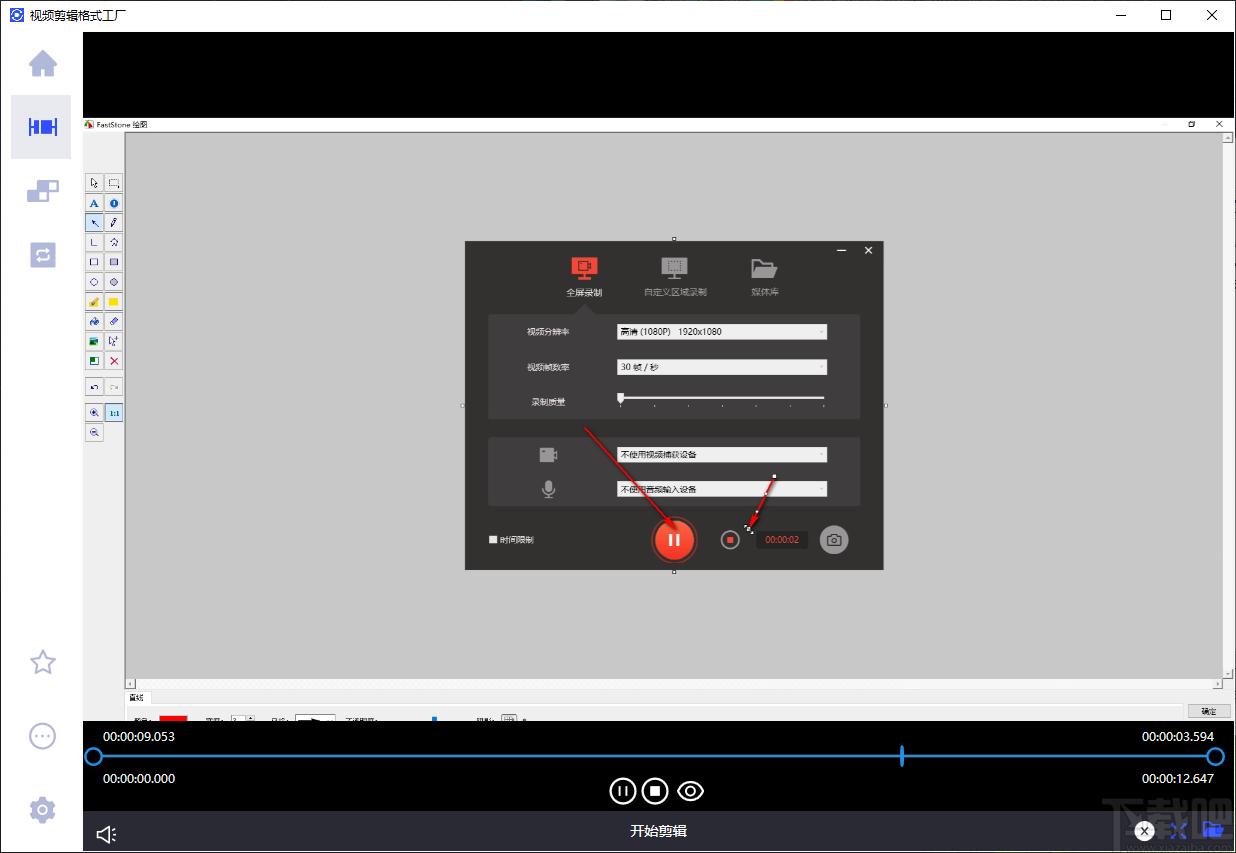Click the left trim start handle
1236x853 pixels.
pos(93,756)
